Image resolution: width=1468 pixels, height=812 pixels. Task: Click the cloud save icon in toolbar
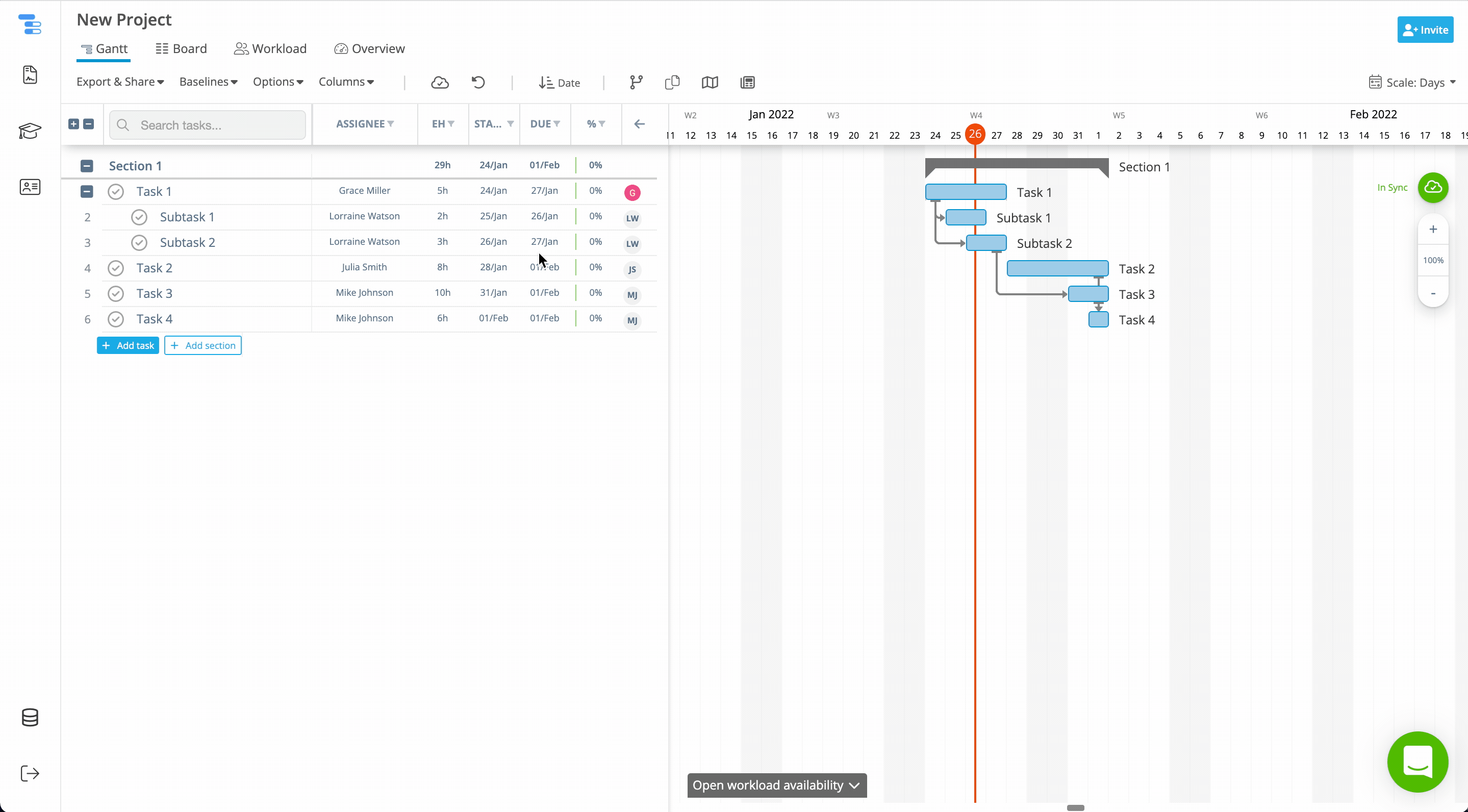click(x=439, y=83)
